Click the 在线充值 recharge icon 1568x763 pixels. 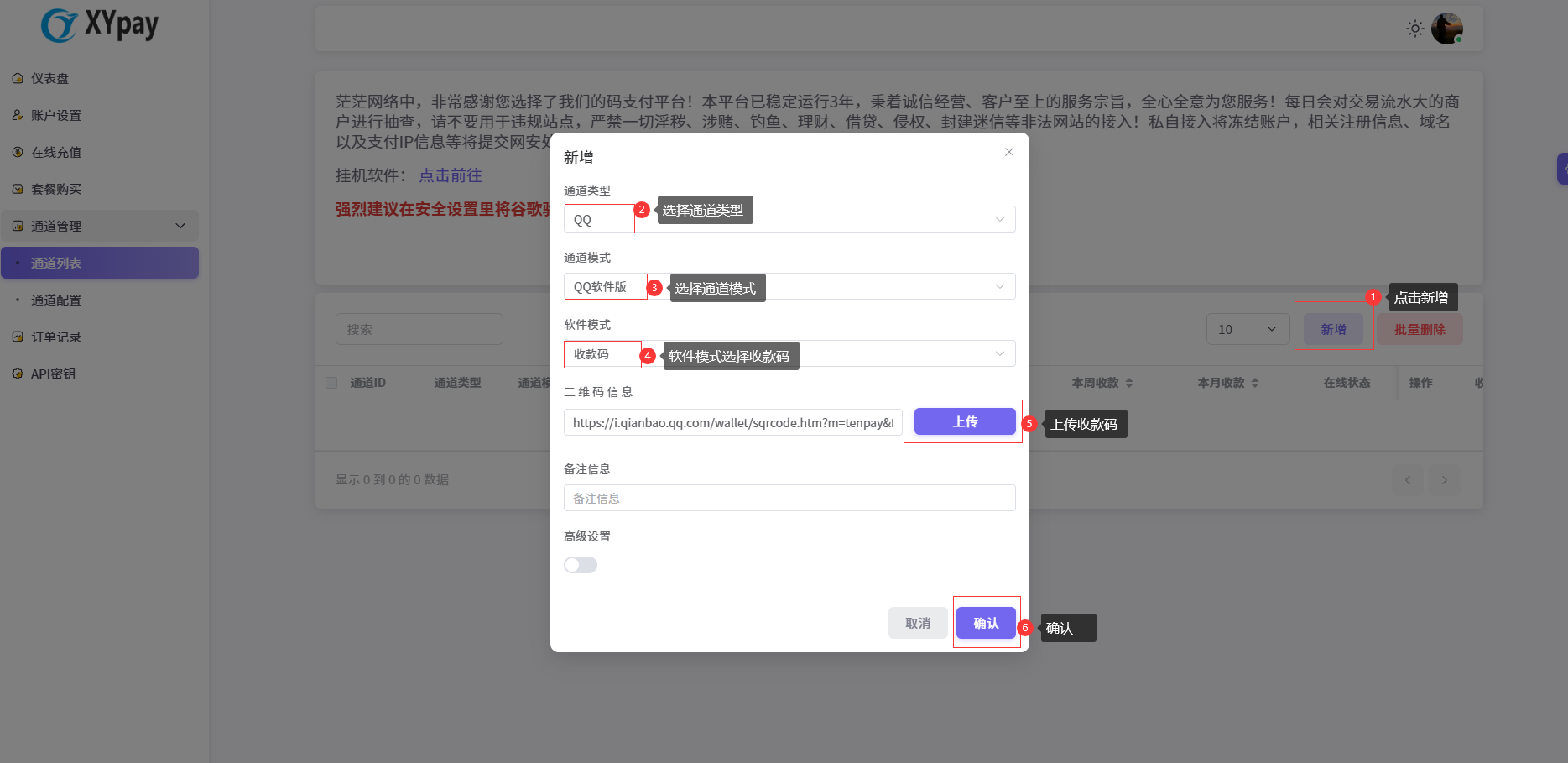point(18,153)
